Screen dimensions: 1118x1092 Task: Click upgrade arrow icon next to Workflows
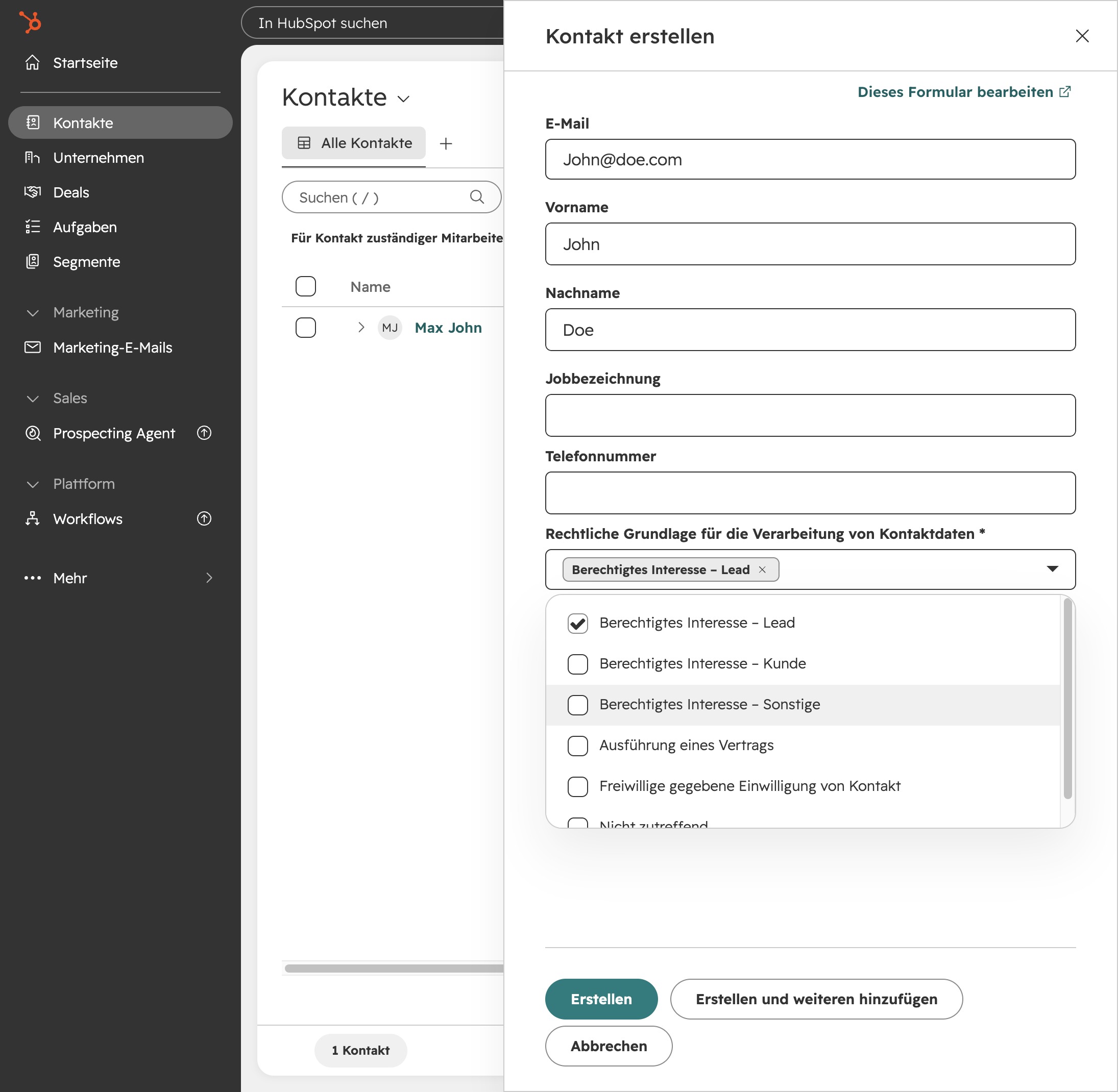(204, 518)
